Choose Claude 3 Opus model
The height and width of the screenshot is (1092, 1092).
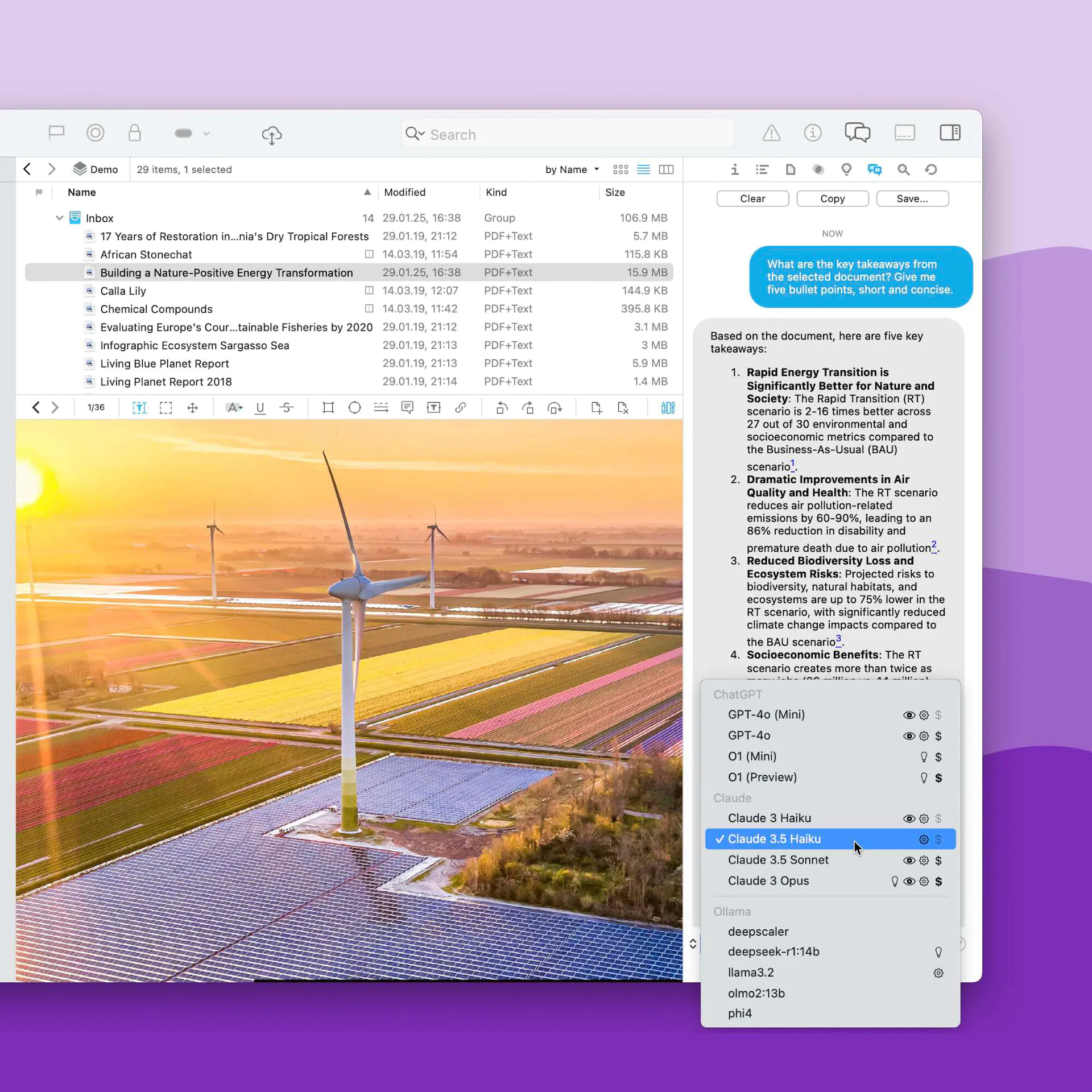[830, 881]
